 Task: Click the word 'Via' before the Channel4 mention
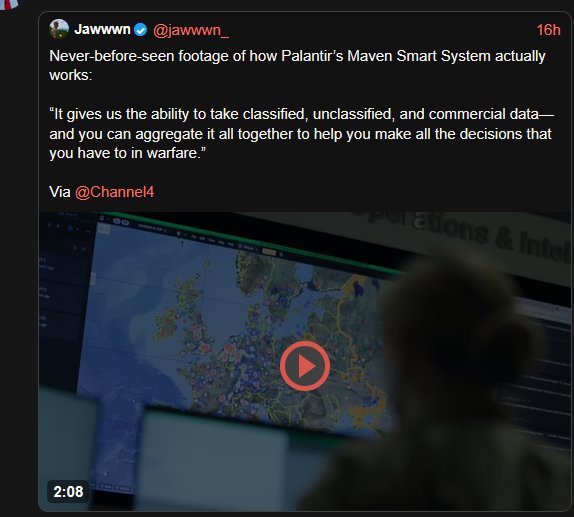(x=60, y=192)
